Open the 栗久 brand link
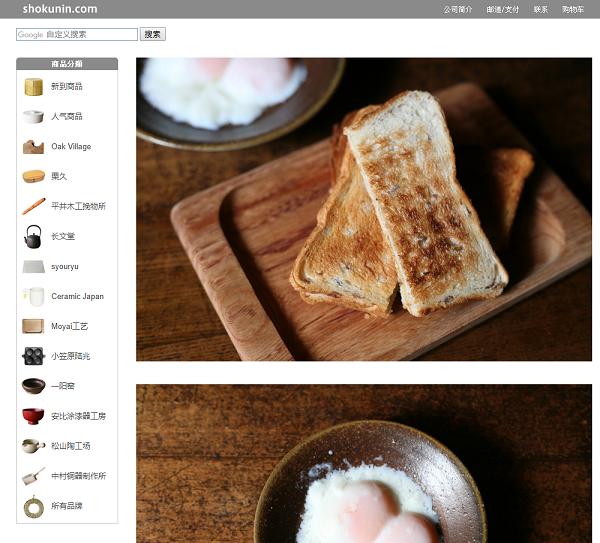The width and height of the screenshot is (600, 543). point(59,176)
